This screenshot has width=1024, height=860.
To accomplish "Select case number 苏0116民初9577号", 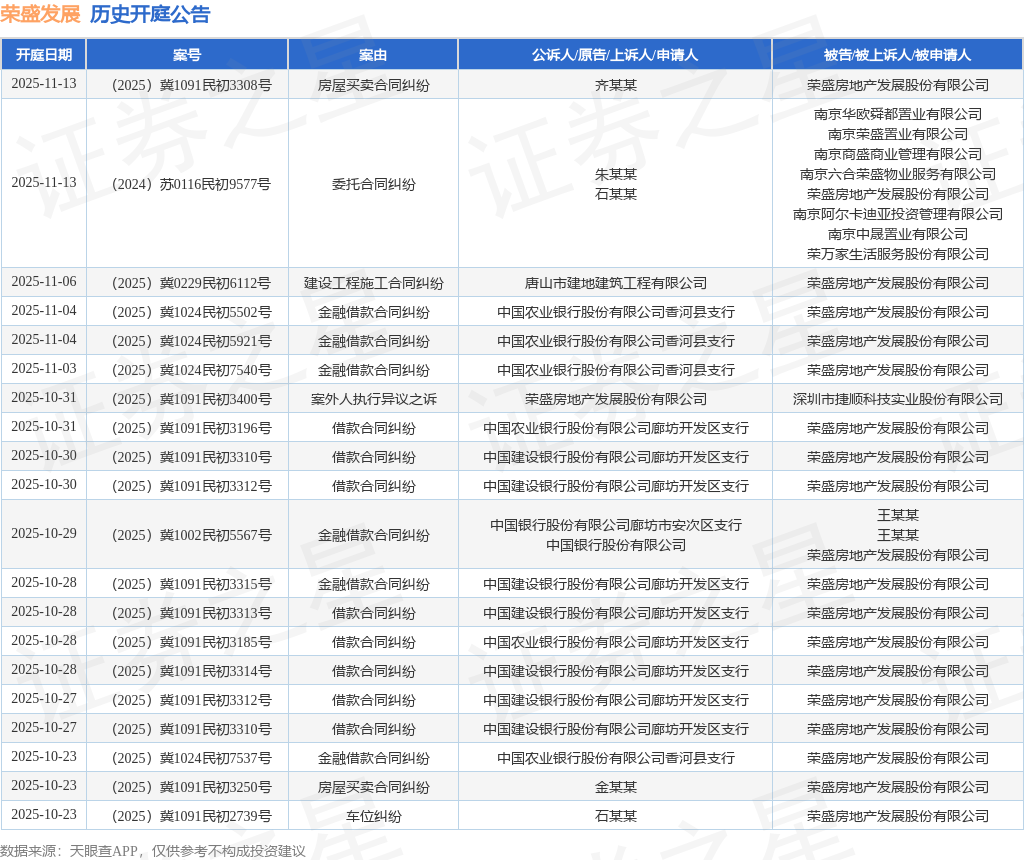I will pos(191,184).
